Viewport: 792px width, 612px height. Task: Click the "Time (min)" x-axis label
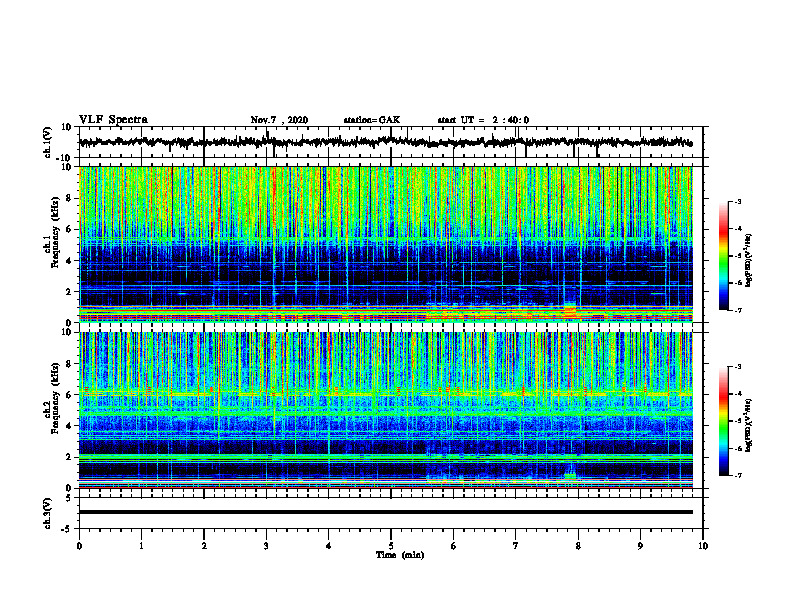400,555
